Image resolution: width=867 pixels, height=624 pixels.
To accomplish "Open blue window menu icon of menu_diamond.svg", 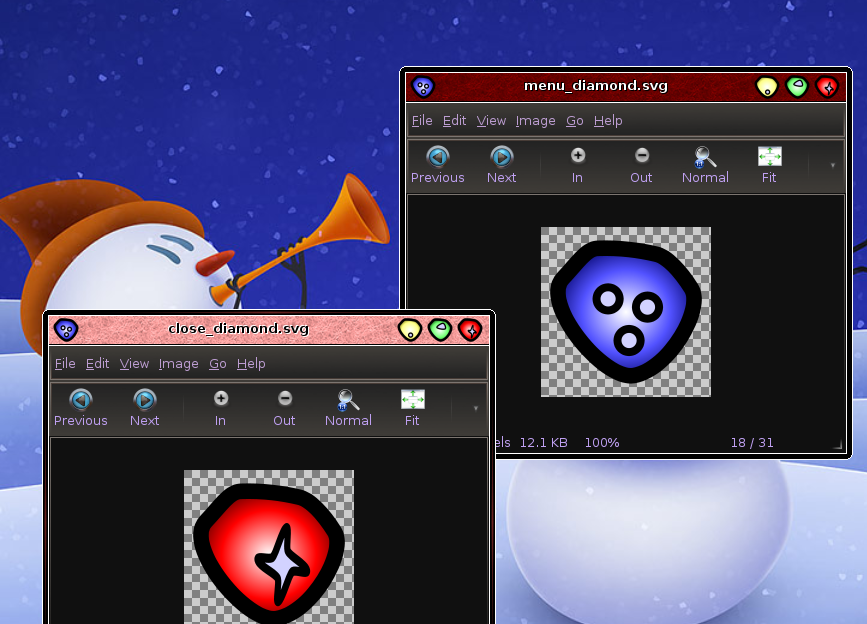I will point(424,87).
